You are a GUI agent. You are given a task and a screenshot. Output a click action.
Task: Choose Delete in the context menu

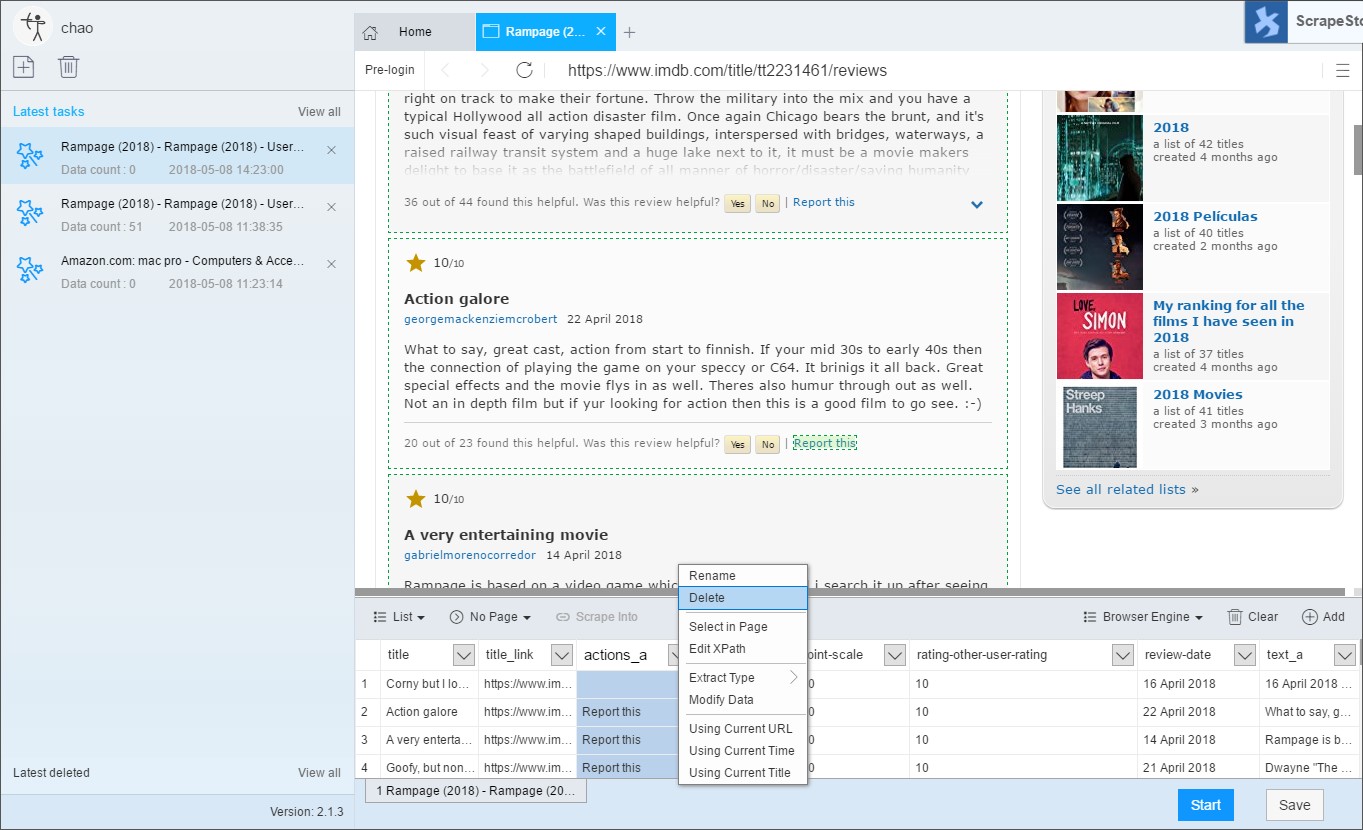coord(742,598)
